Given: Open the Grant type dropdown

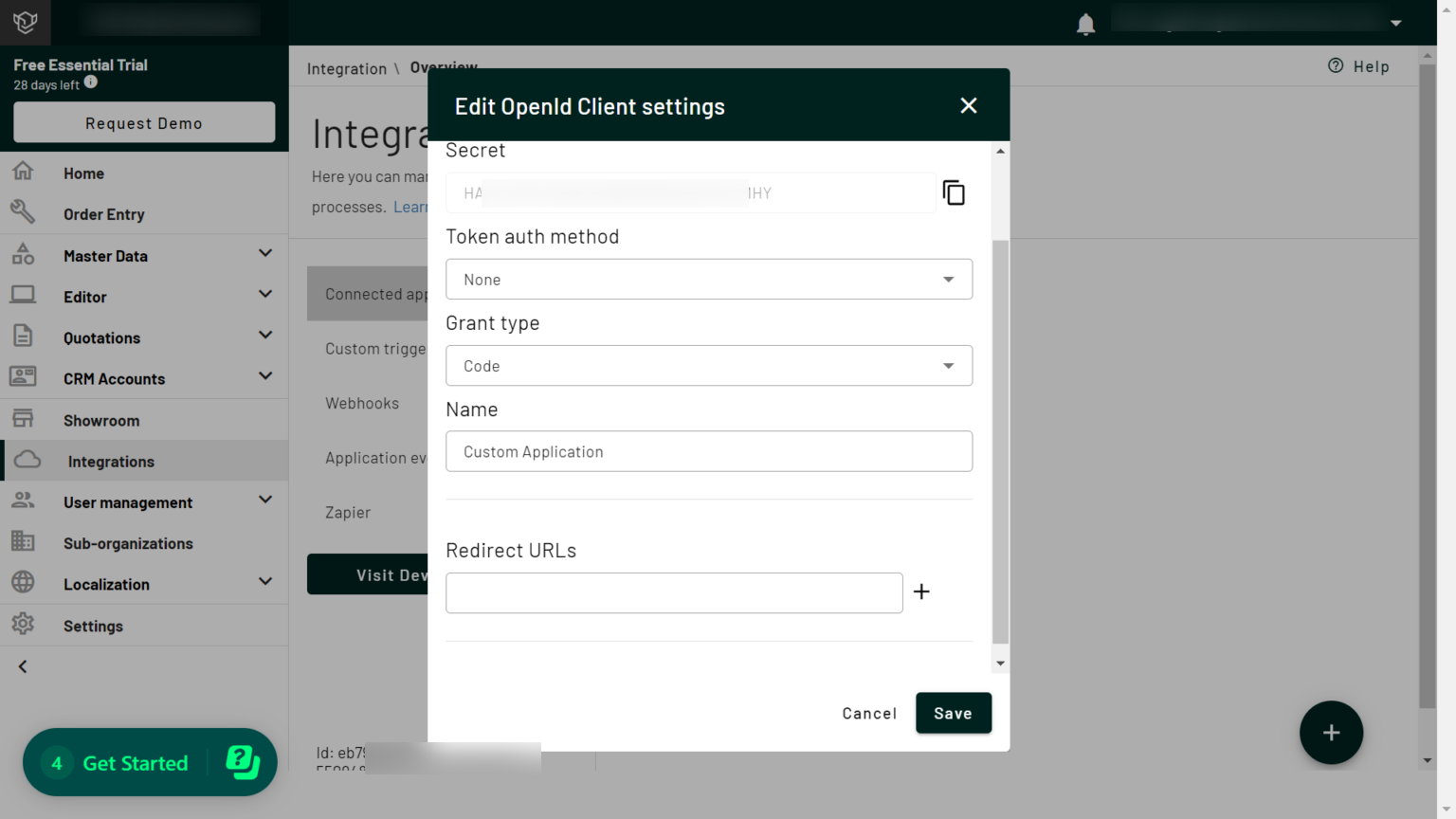Looking at the screenshot, I should (x=709, y=365).
